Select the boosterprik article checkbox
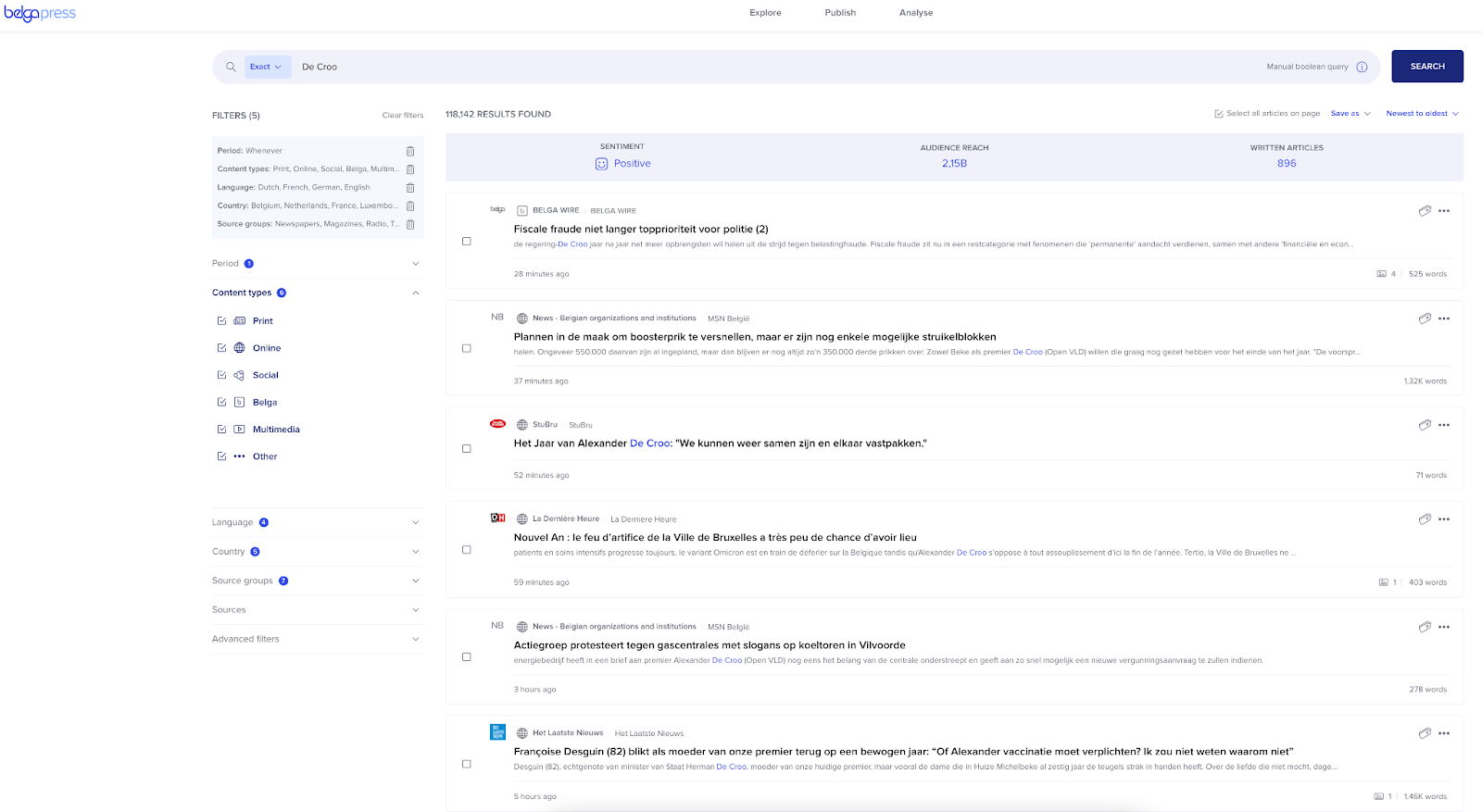 467,349
